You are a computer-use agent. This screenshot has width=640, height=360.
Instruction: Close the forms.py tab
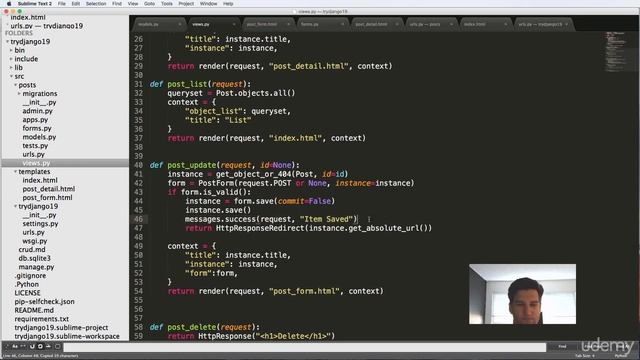click(342, 24)
